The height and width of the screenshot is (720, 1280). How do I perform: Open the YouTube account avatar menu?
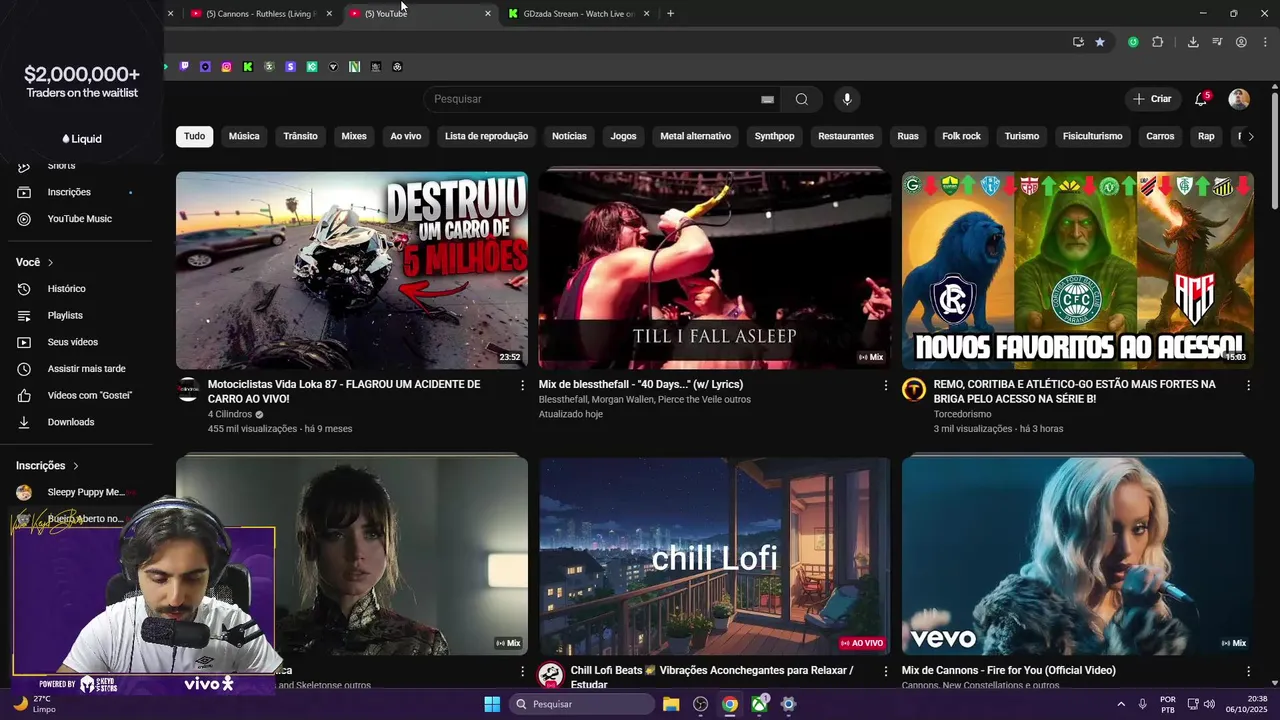pos(1239,99)
